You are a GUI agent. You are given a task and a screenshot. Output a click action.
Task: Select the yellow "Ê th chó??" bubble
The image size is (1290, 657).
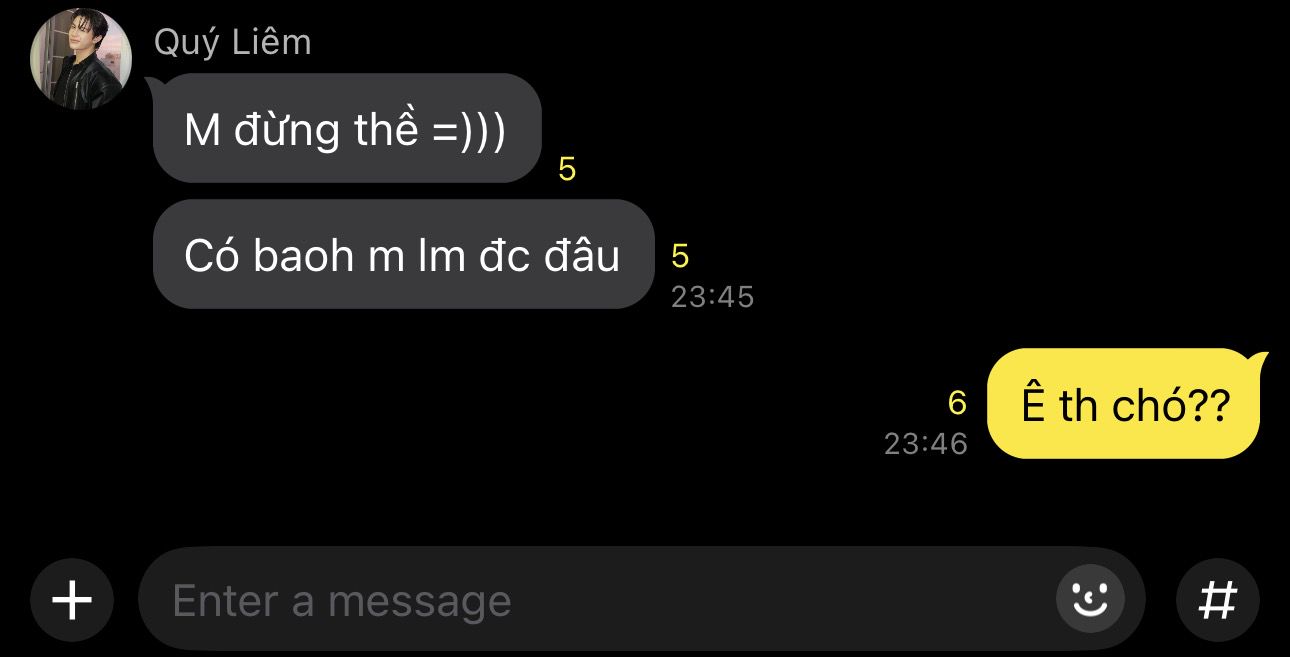[1124, 404]
